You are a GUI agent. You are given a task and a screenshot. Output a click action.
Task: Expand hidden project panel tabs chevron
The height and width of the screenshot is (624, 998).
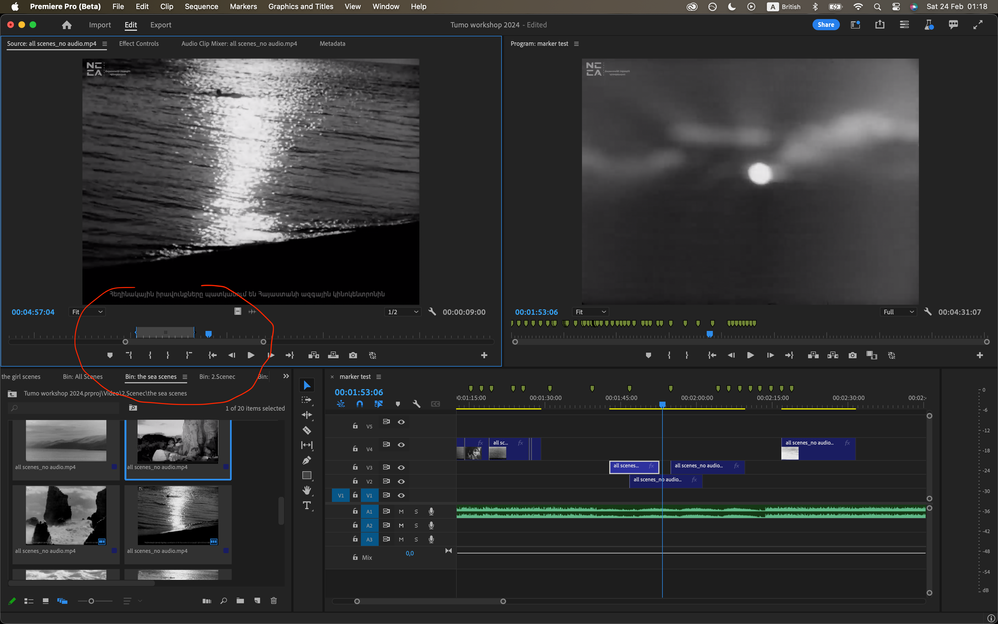pos(286,377)
